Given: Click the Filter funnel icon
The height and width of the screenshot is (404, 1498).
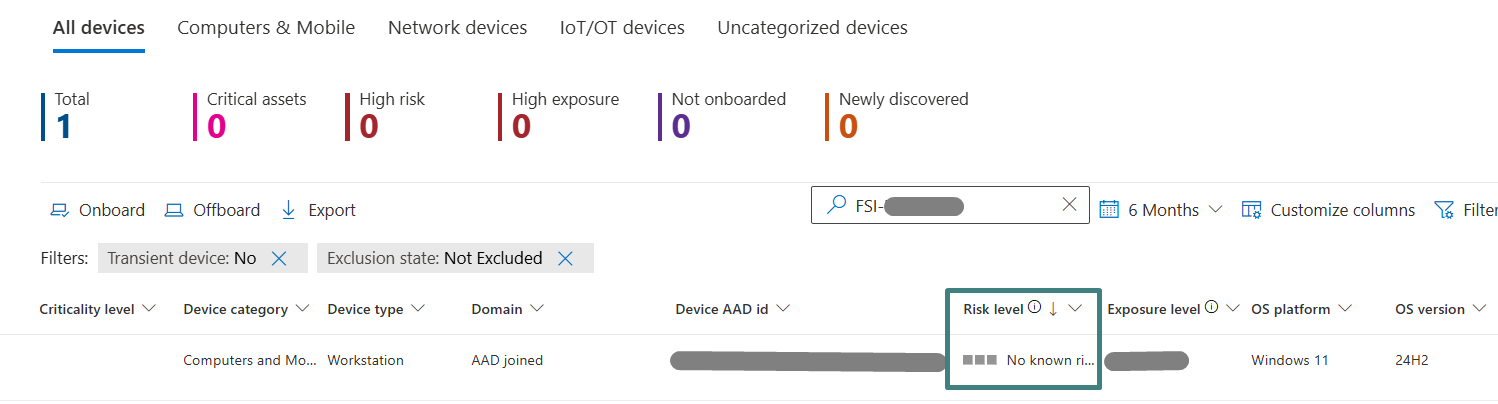Looking at the screenshot, I should tap(1443, 210).
